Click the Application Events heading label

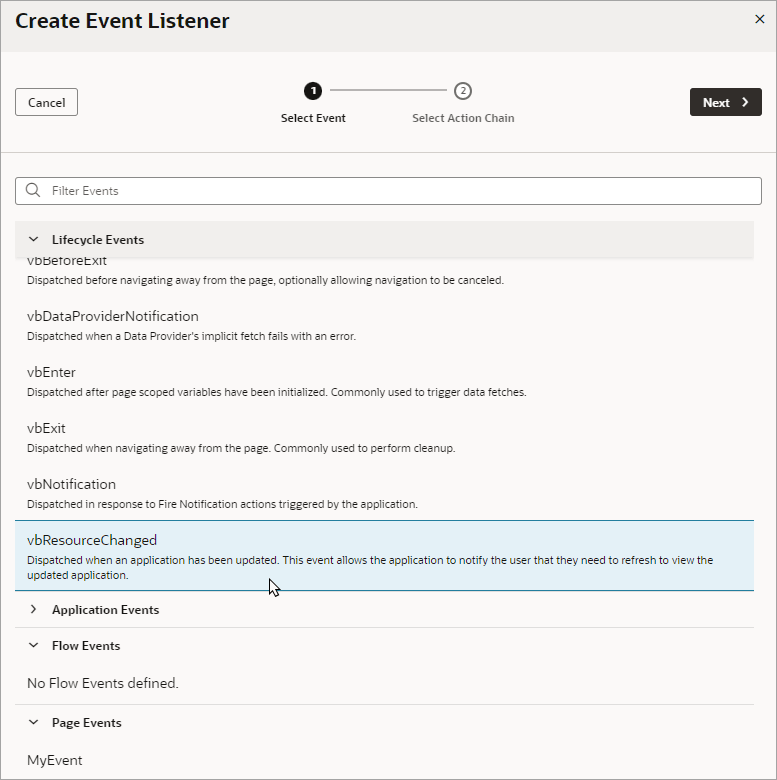[x=105, y=609]
